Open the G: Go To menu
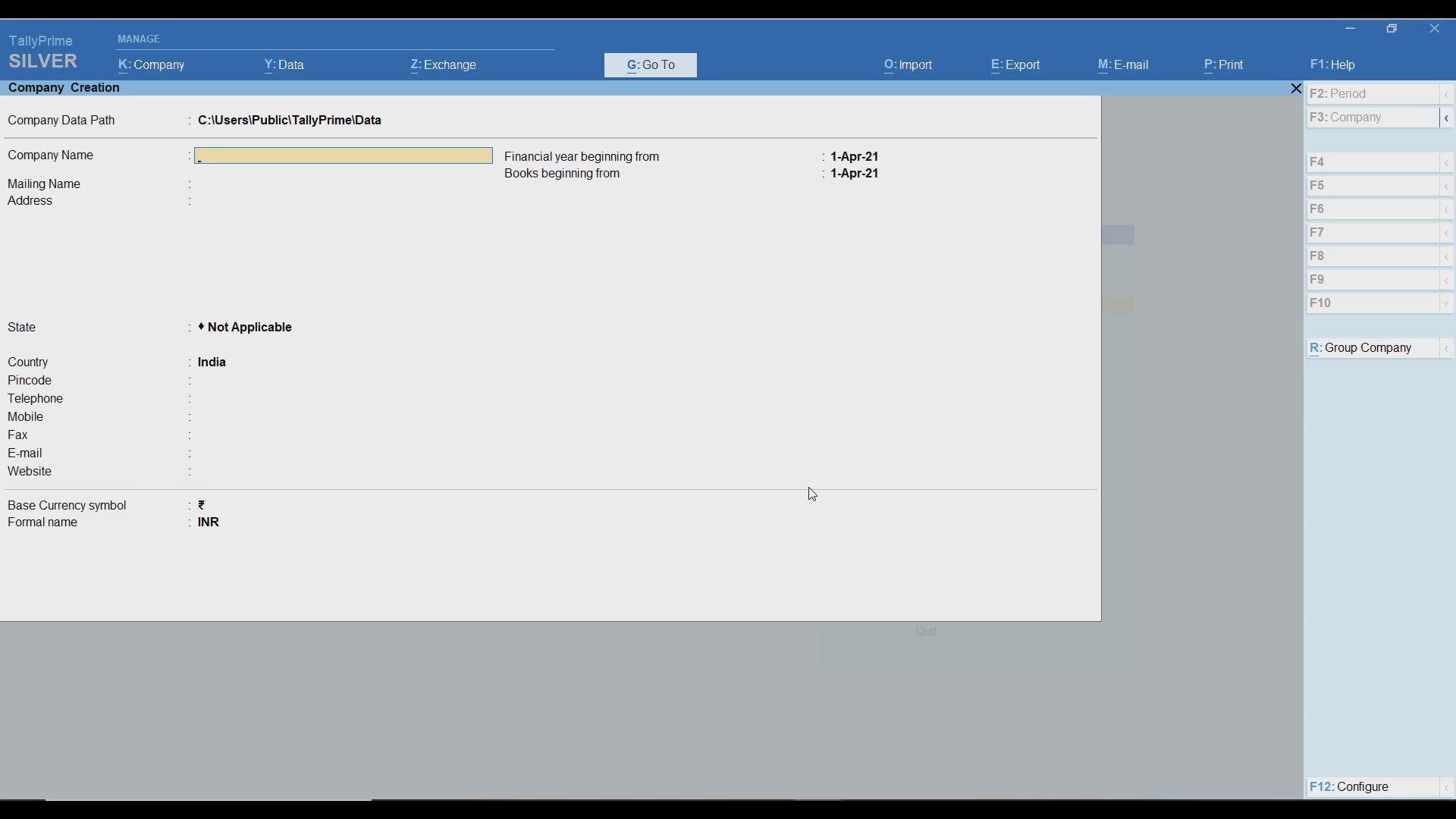This screenshot has width=1456, height=819. click(x=651, y=65)
